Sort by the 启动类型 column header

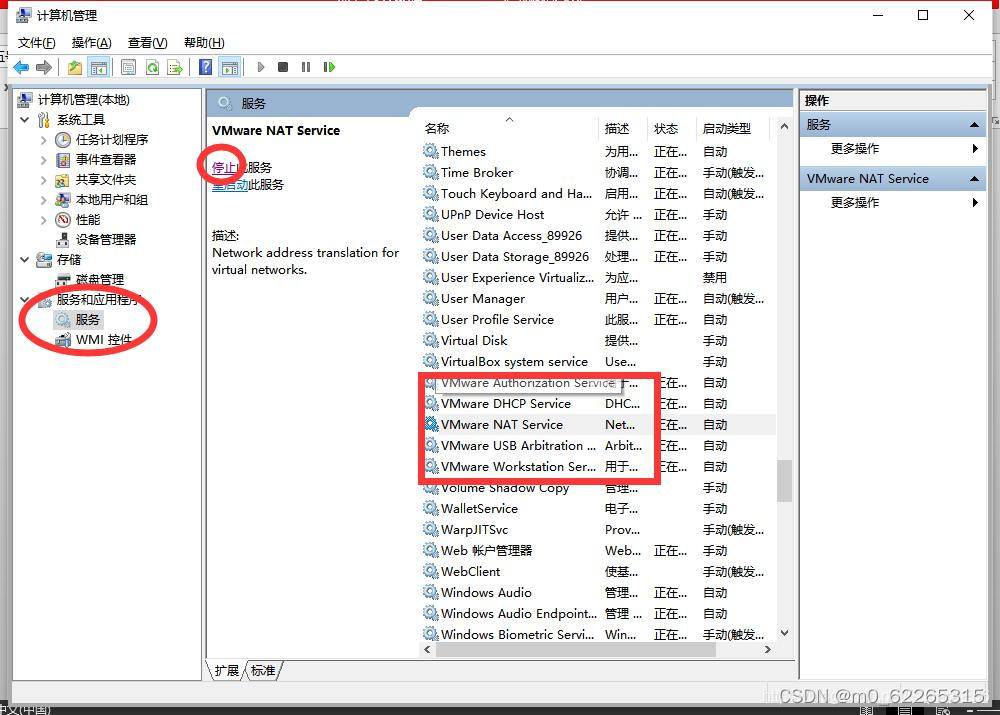click(733, 128)
